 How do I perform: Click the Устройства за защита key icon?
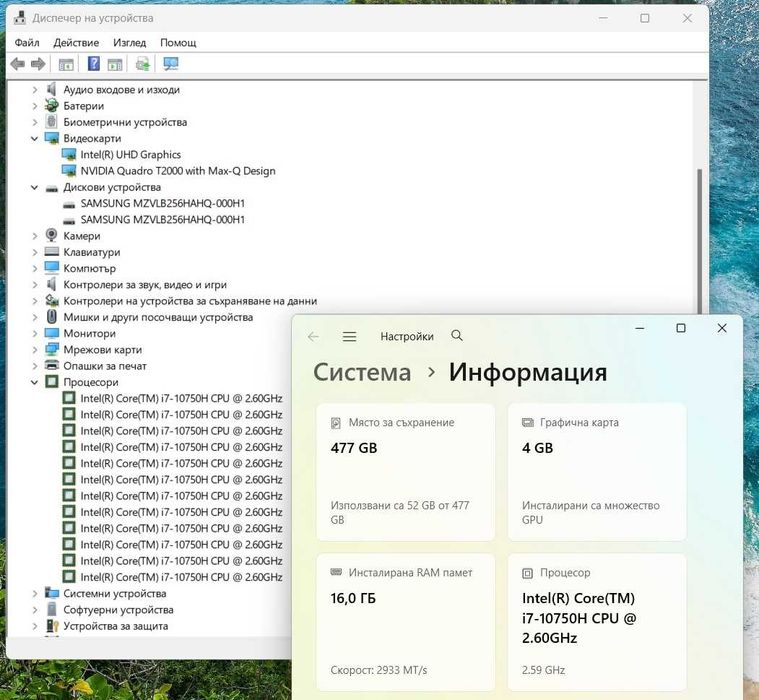pyautogui.click(x=52, y=626)
